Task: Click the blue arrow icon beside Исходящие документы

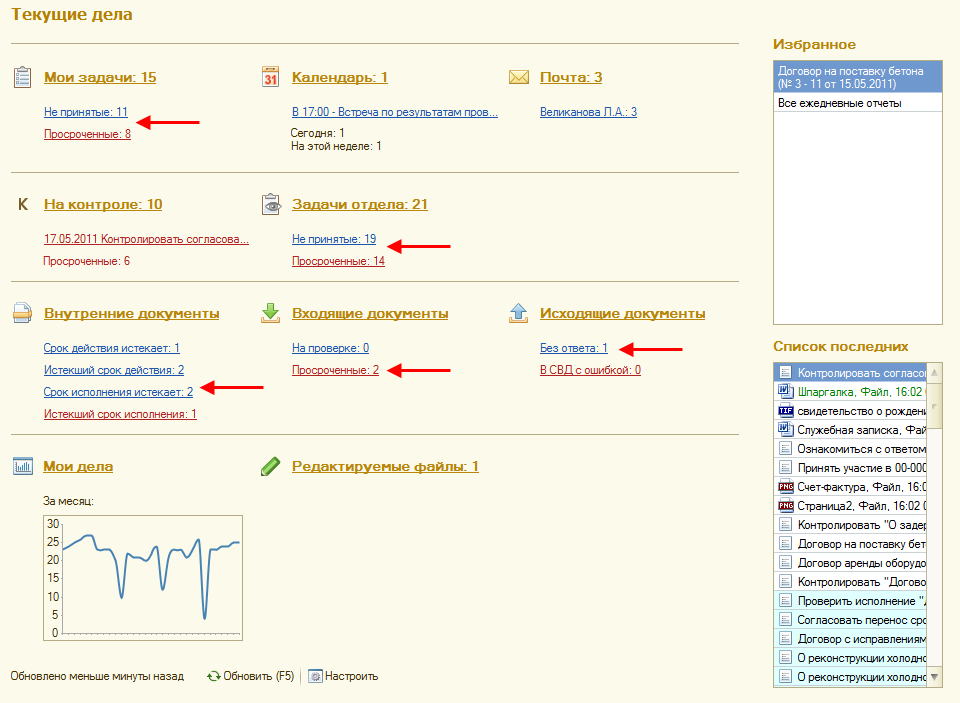Action: point(518,313)
